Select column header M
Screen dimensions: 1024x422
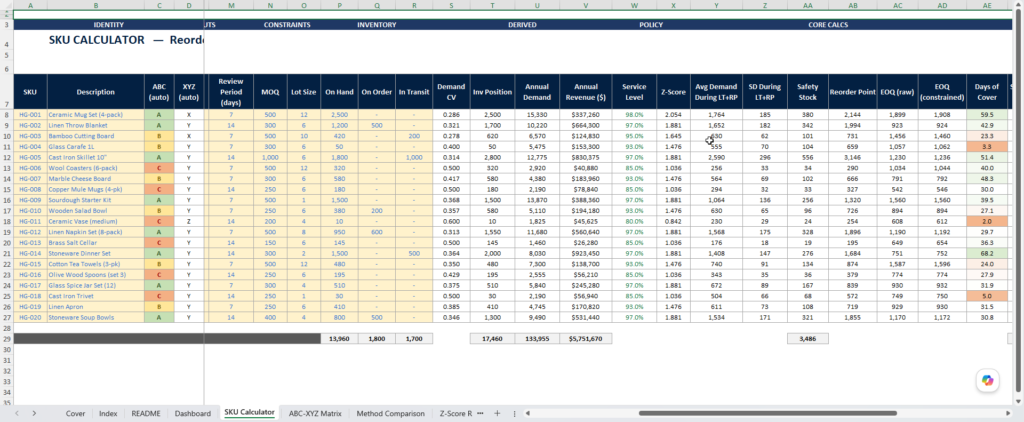pos(231,5)
